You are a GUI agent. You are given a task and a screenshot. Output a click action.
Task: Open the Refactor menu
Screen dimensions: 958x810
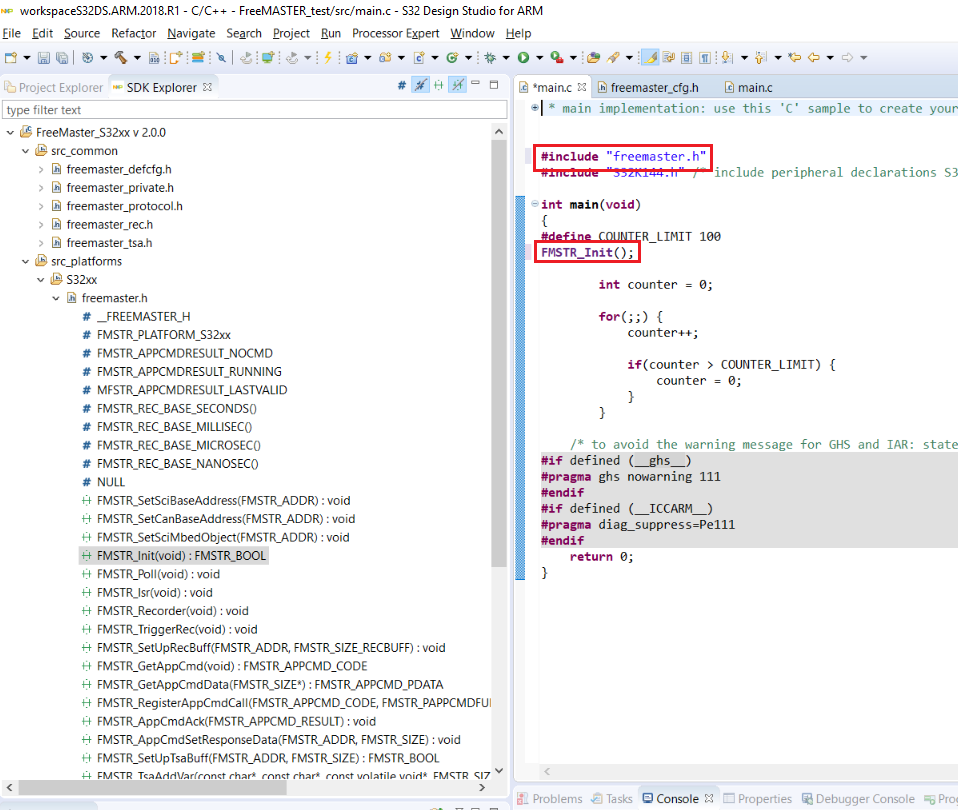pyautogui.click(x=133, y=33)
